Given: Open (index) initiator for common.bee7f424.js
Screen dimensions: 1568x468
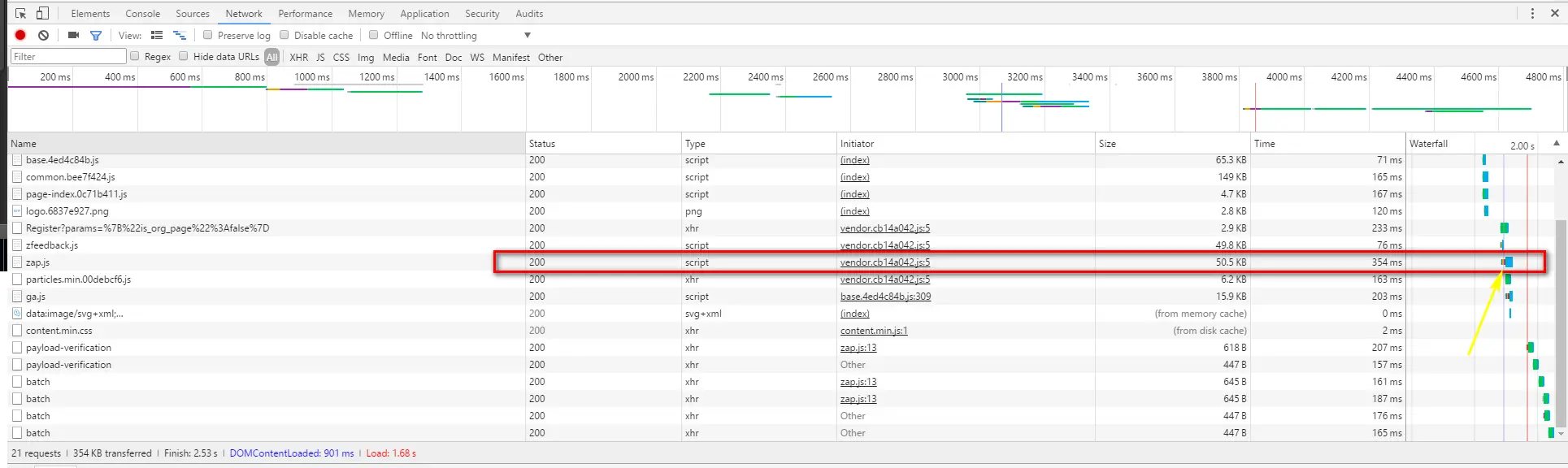Looking at the screenshot, I should pyautogui.click(x=855, y=177).
